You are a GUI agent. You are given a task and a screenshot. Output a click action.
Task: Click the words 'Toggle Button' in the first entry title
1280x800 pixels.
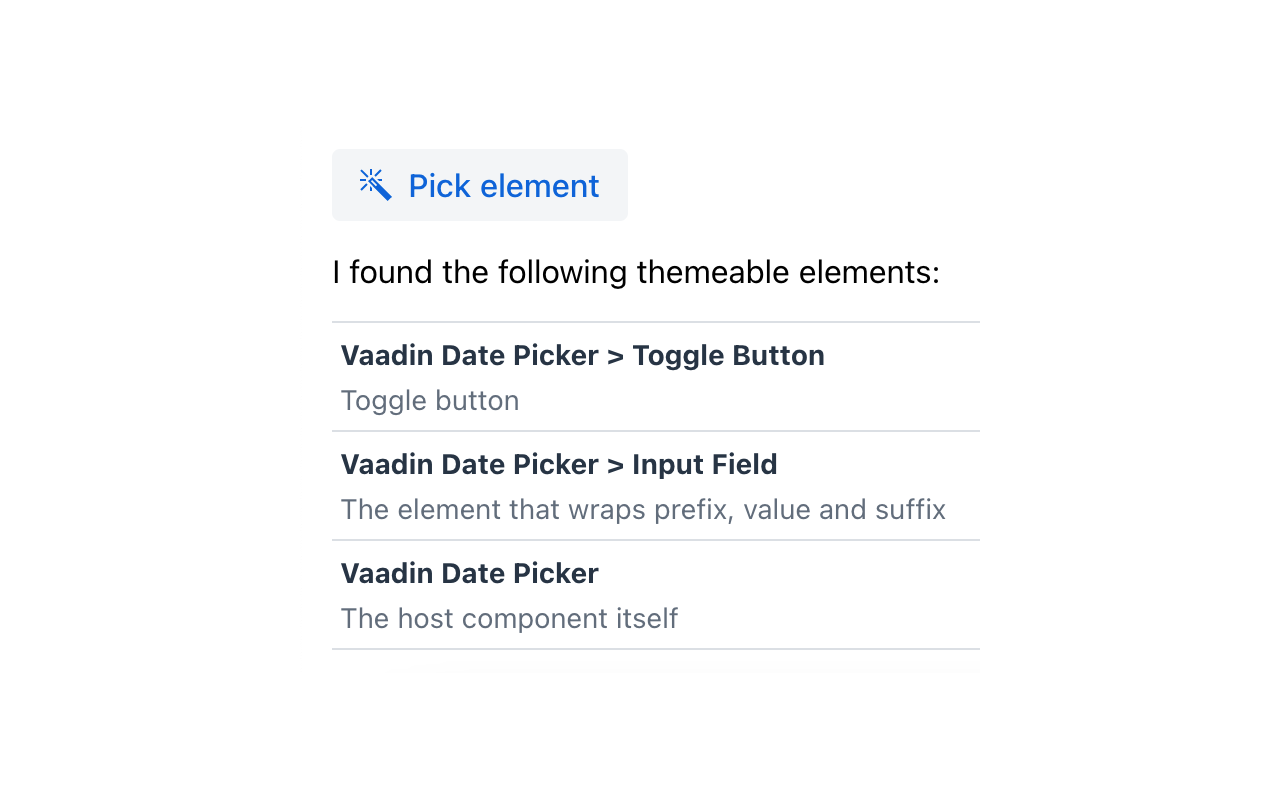(x=728, y=356)
